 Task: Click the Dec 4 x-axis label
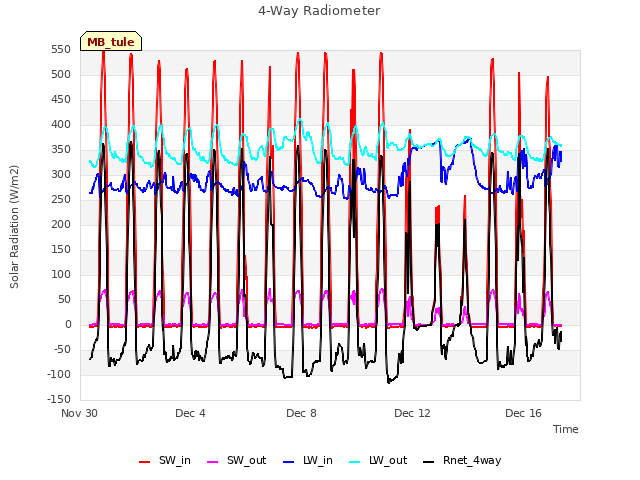[x=190, y=413]
